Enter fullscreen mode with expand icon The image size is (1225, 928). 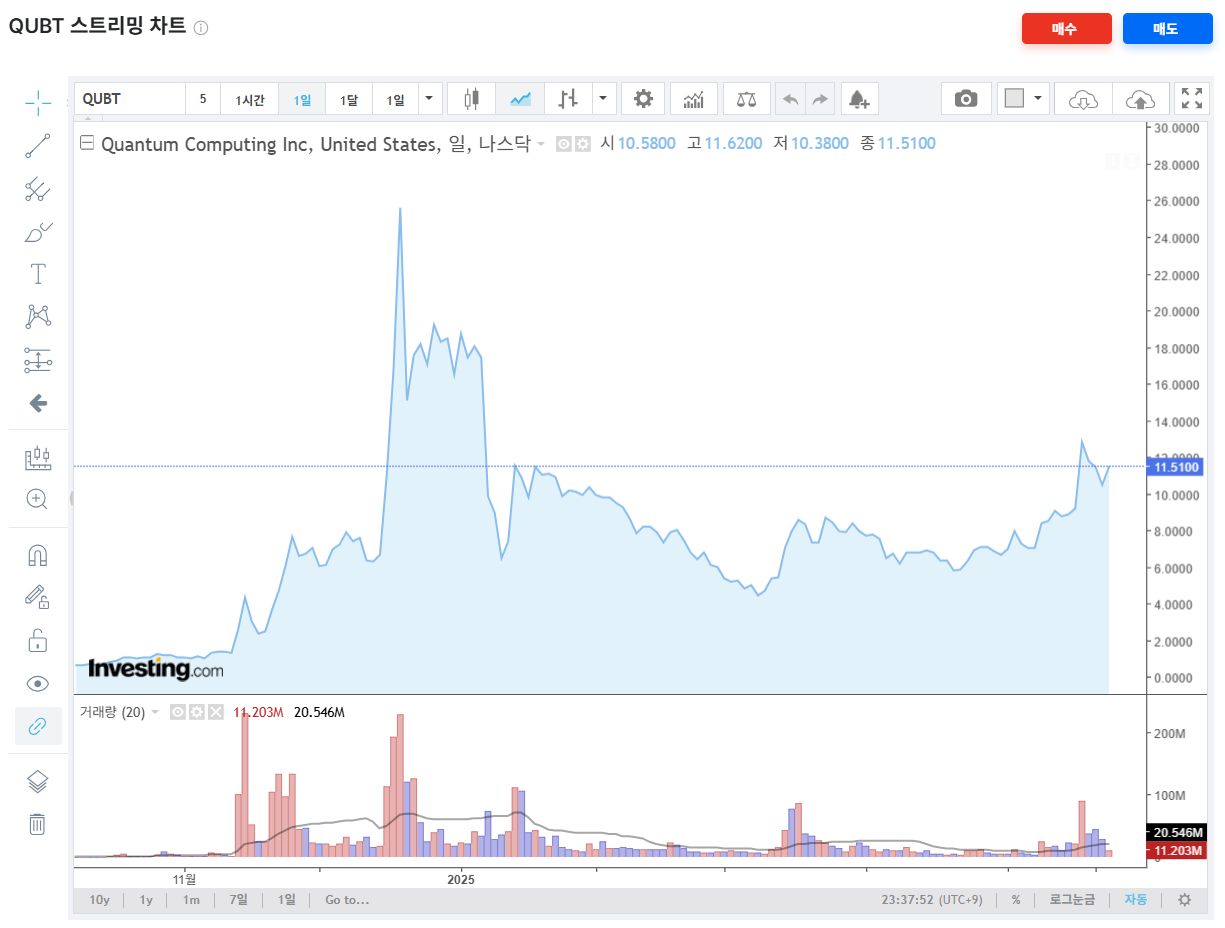click(x=1192, y=99)
